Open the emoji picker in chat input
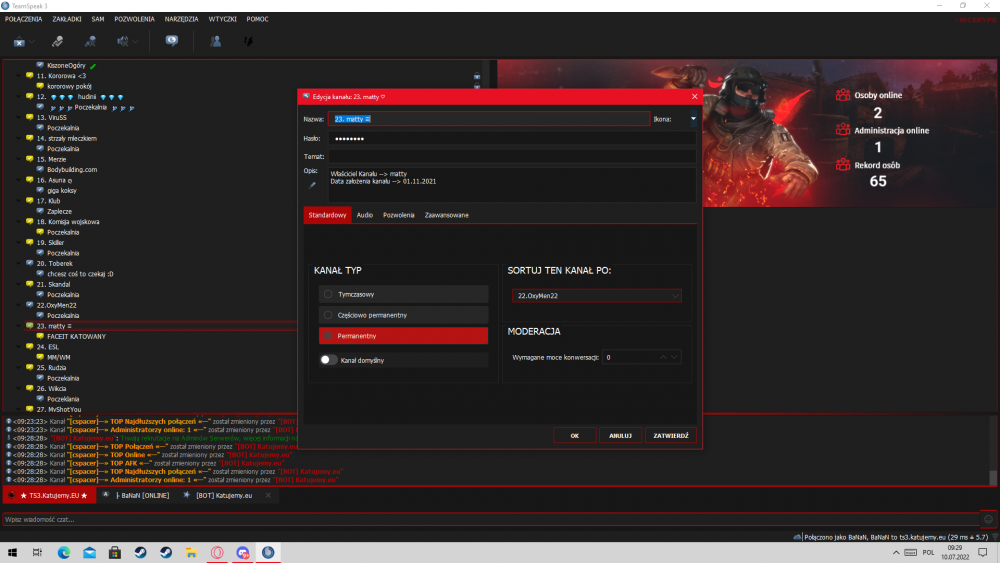This screenshot has width=1000, height=563. click(x=988, y=519)
